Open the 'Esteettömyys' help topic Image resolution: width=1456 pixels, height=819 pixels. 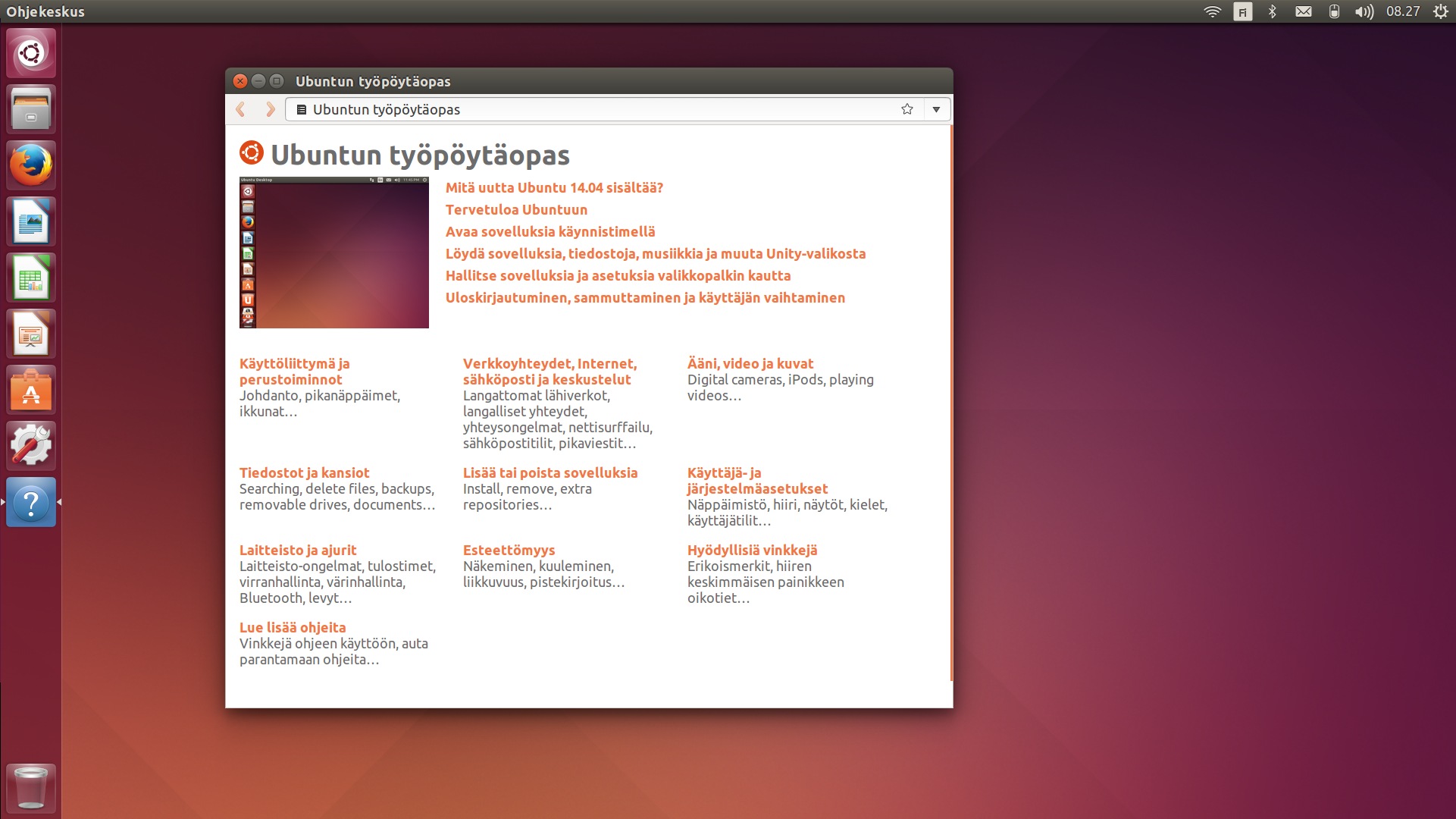click(x=509, y=551)
